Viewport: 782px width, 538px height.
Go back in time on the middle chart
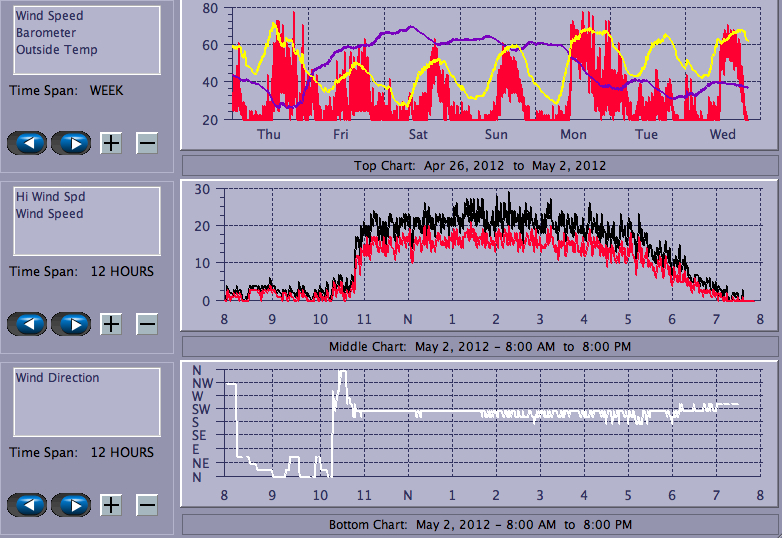tap(27, 324)
